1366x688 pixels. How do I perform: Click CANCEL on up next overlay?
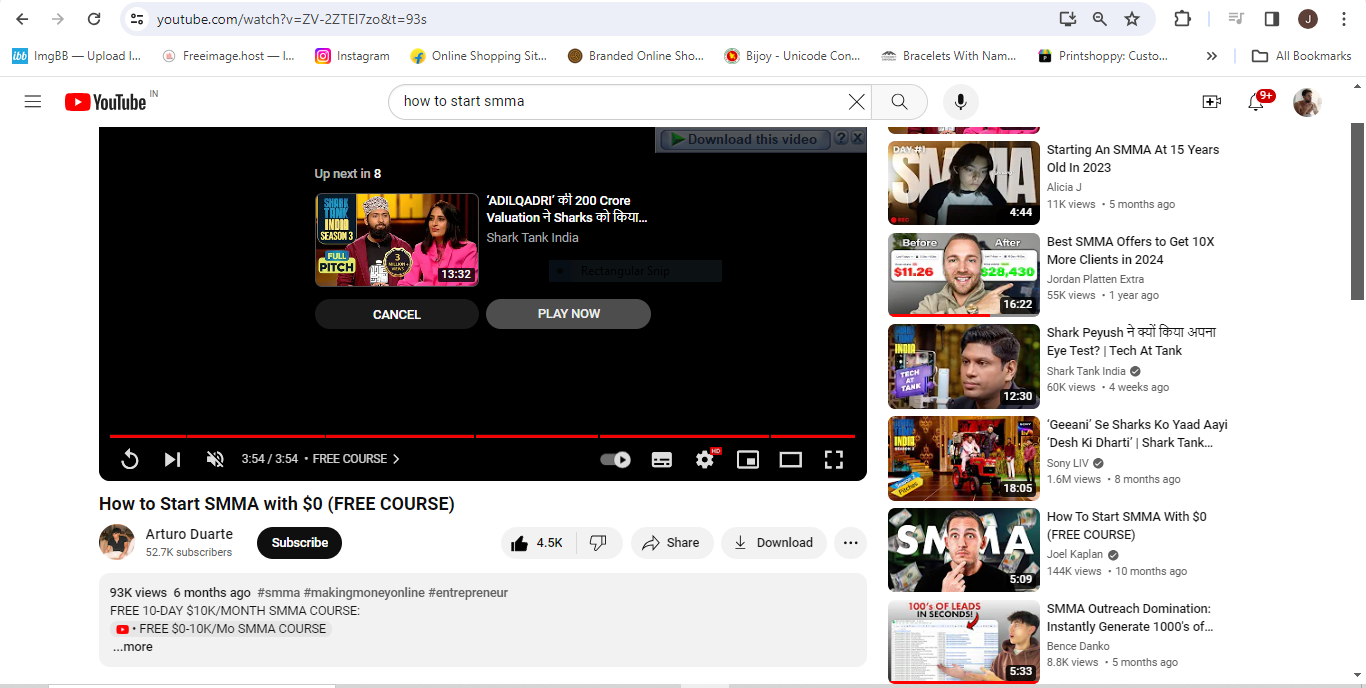coord(397,314)
